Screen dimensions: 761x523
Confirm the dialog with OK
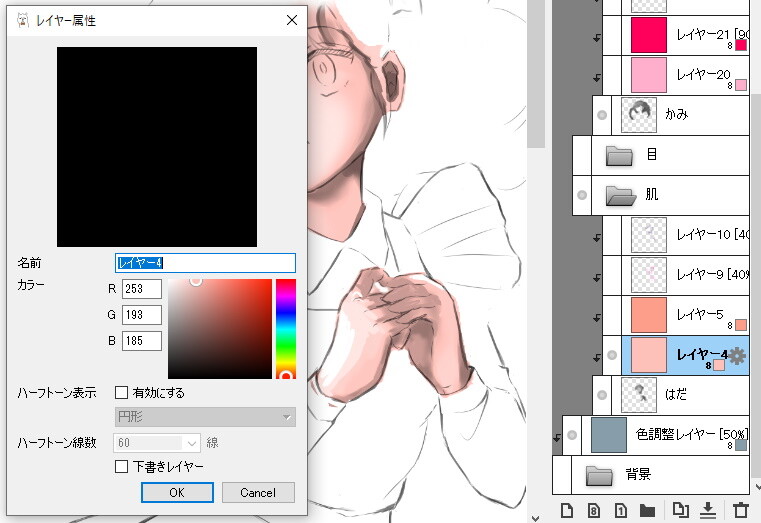tap(177, 492)
